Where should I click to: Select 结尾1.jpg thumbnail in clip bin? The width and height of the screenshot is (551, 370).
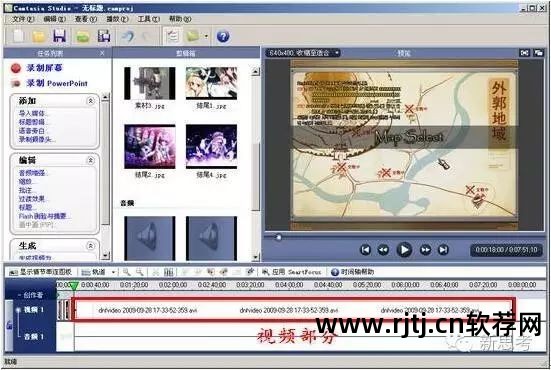[211, 83]
